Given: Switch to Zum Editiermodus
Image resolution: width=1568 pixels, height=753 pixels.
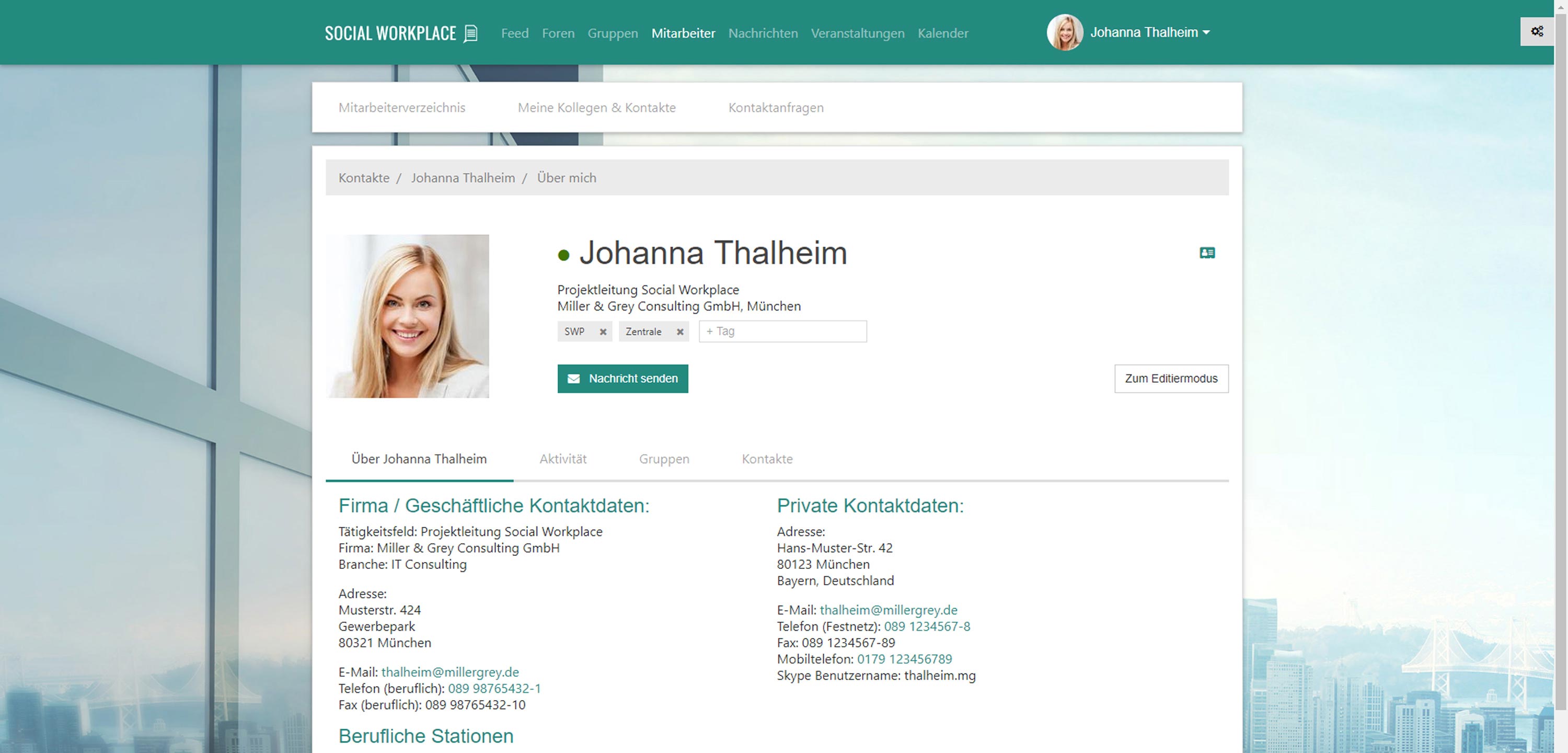Looking at the screenshot, I should (1171, 378).
